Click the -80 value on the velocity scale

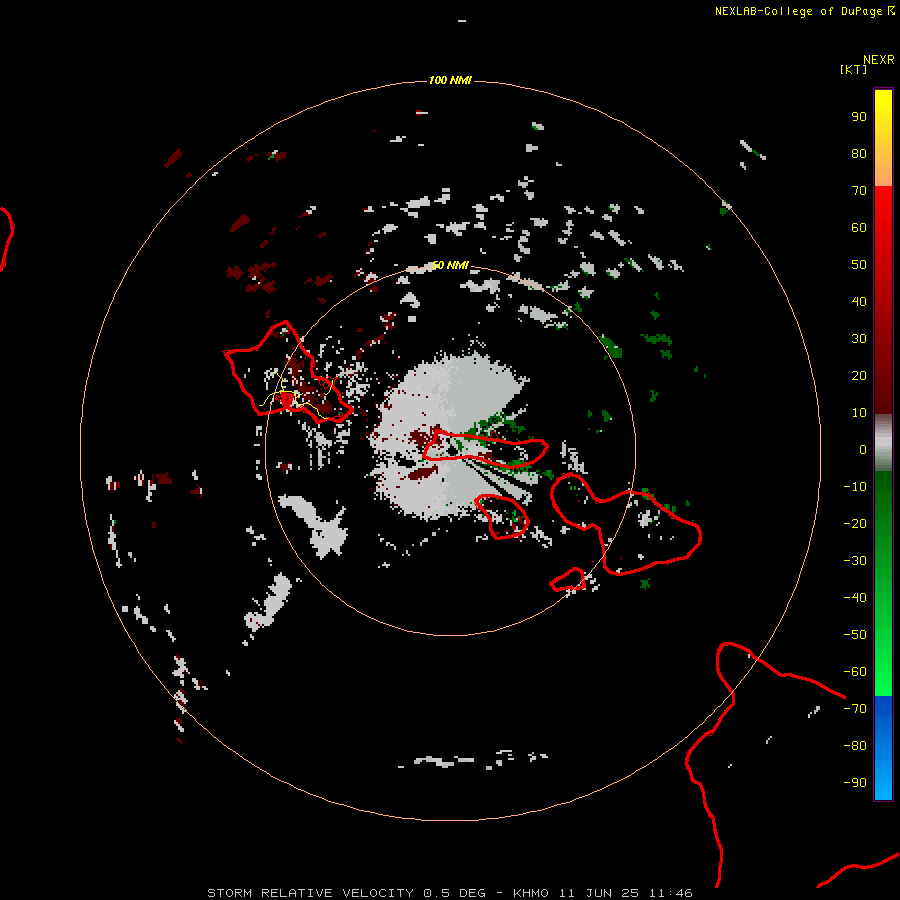click(x=855, y=746)
